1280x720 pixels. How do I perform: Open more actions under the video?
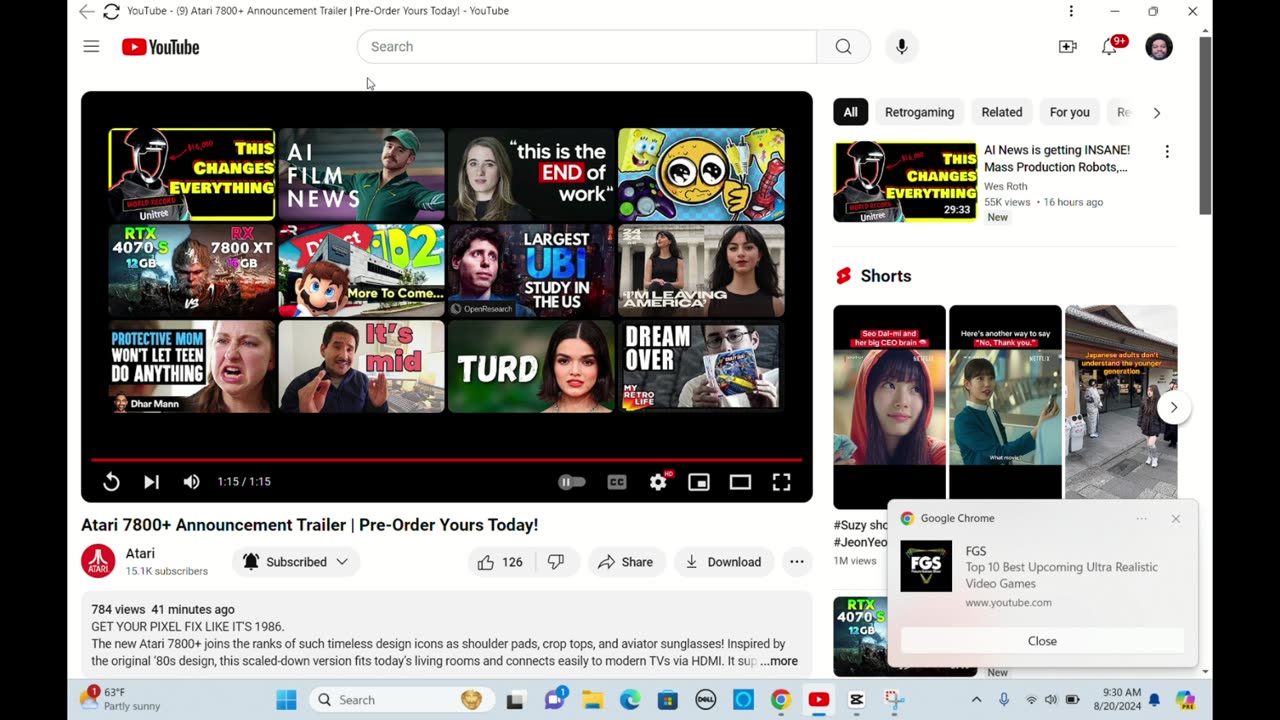797,562
